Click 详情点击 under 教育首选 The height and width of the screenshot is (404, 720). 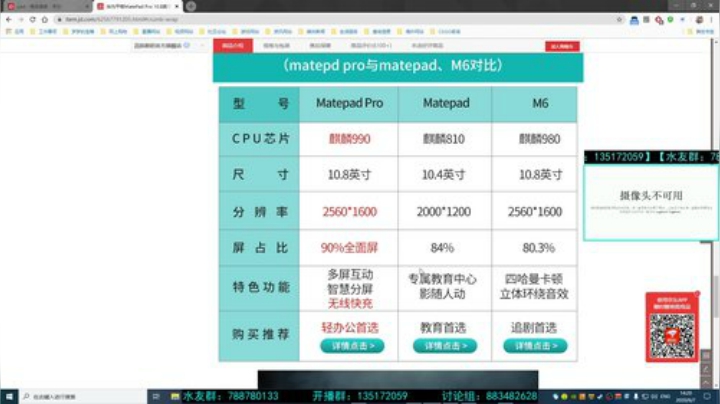(x=444, y=346)
